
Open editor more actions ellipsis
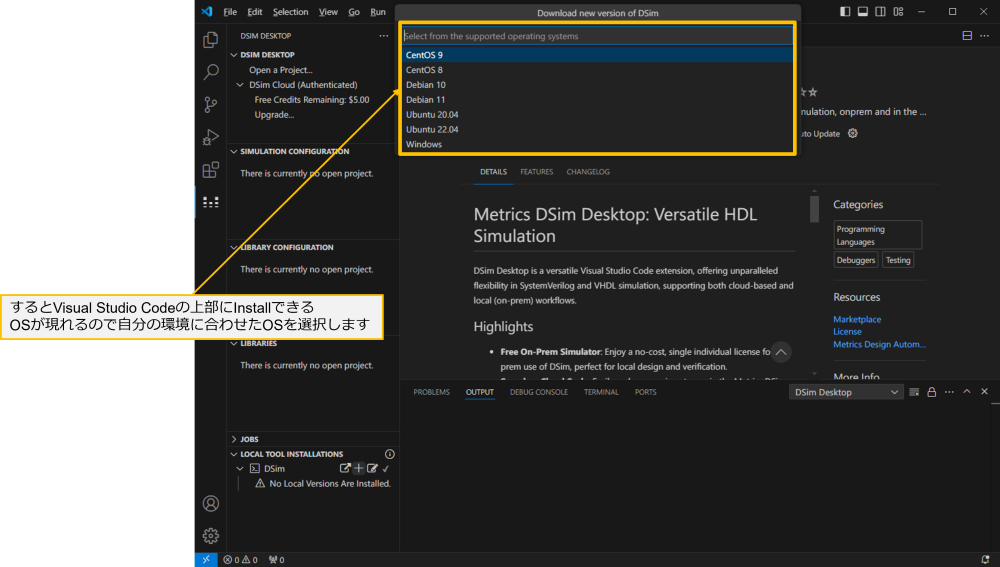pos(984,36)
